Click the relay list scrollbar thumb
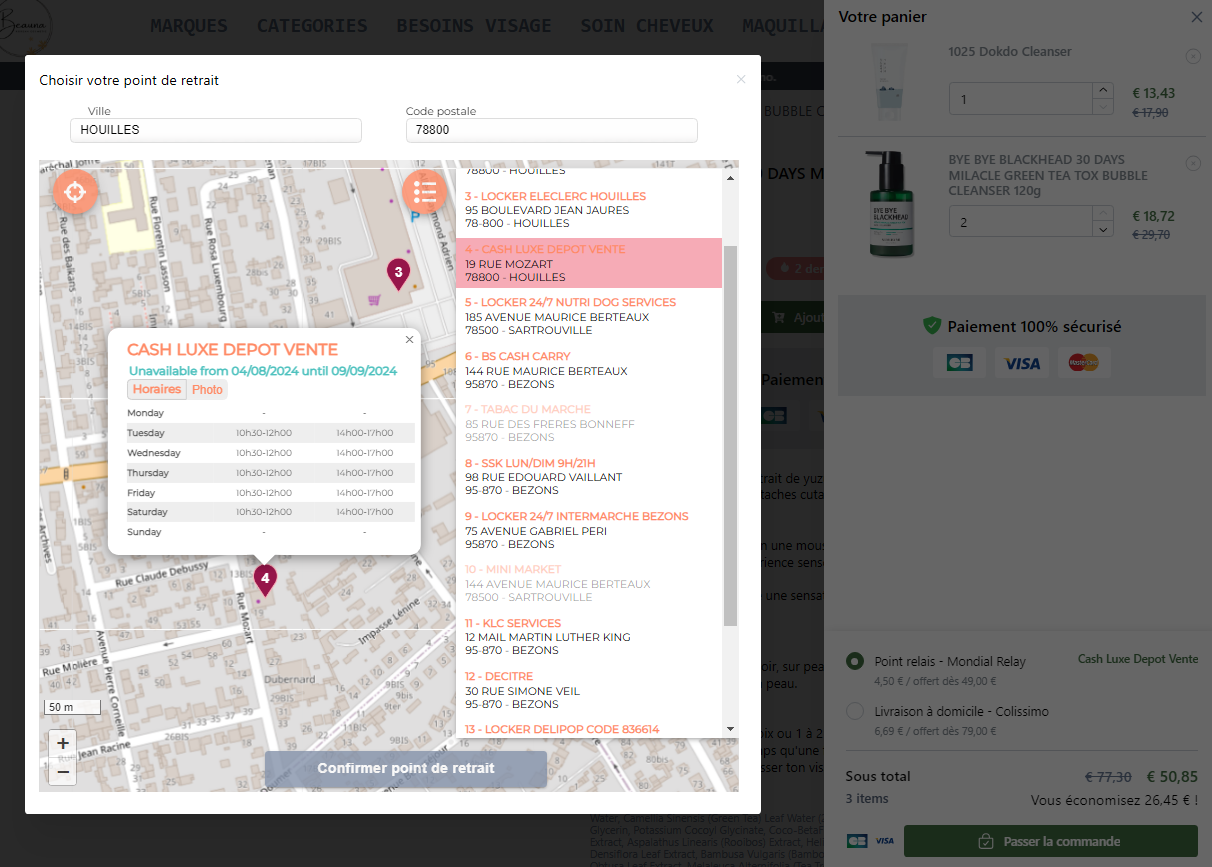 pyautogui.click(x=730, y=435)
